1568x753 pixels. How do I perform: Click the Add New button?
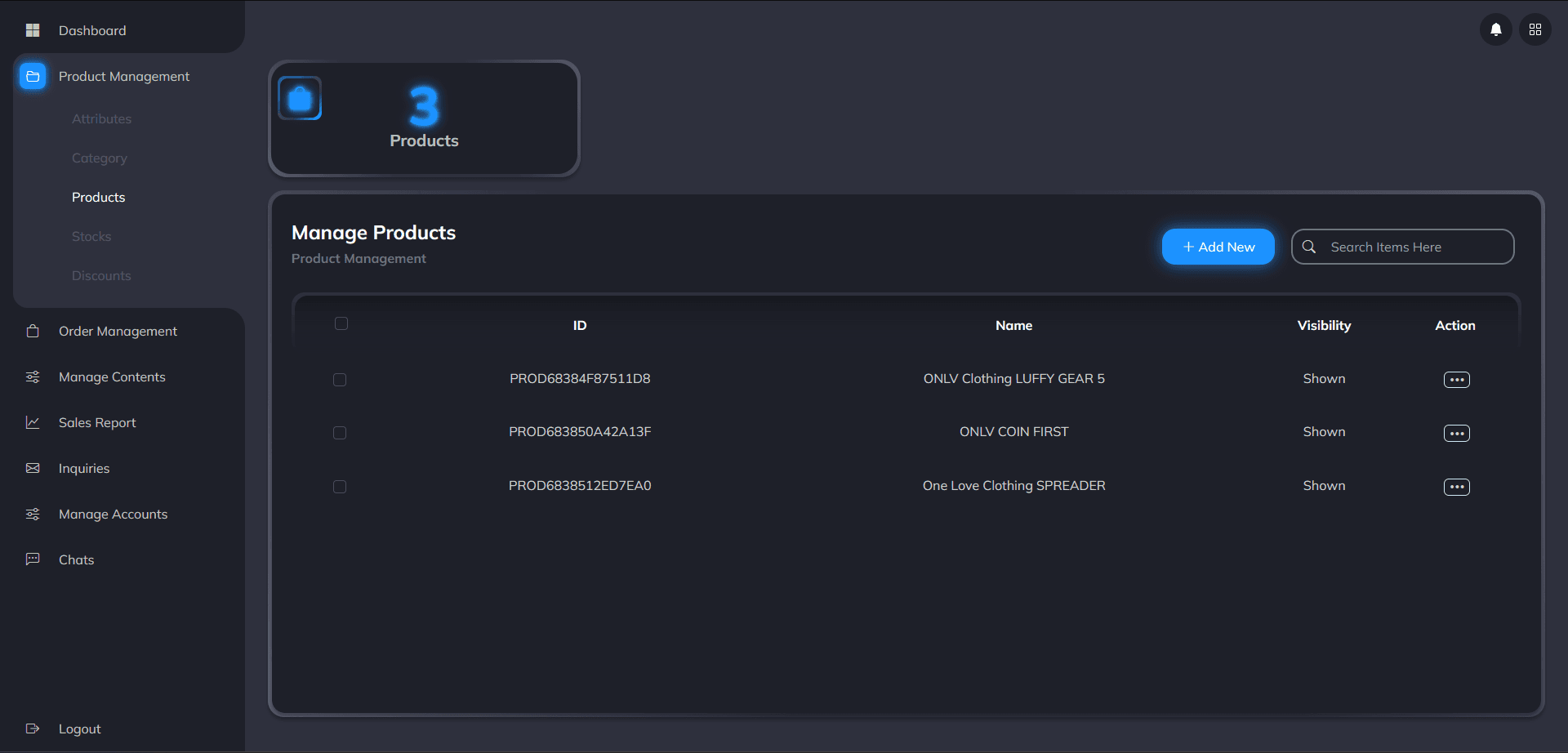(1218, 247)
